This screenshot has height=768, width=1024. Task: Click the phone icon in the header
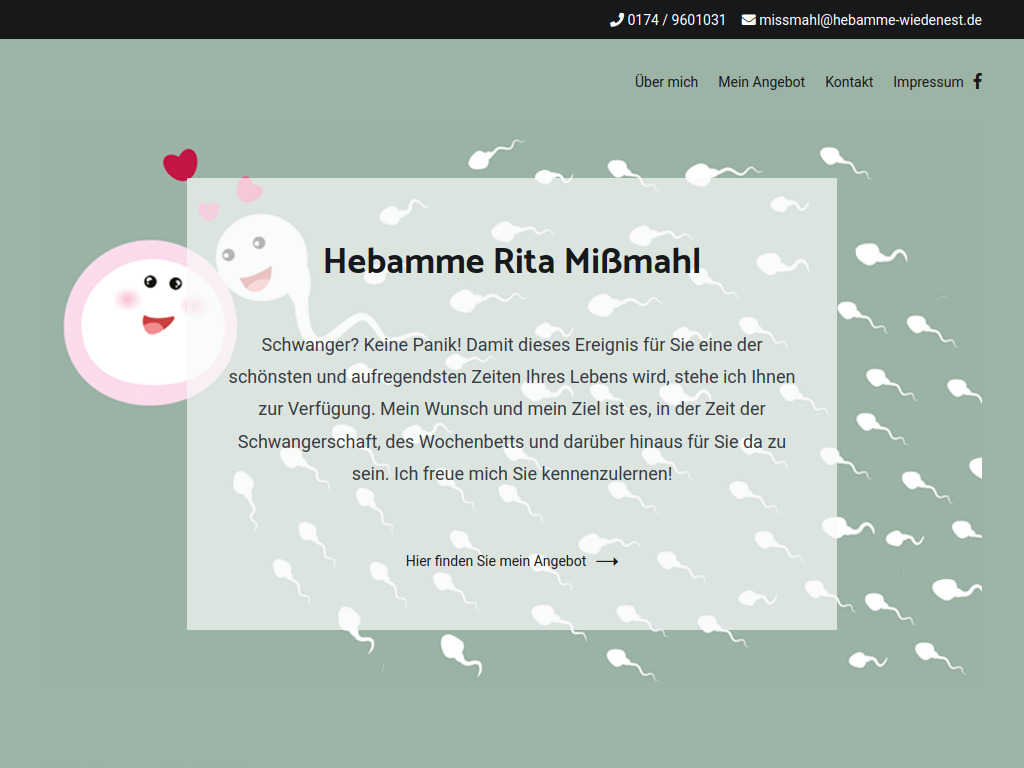click(x=617, y=19)
